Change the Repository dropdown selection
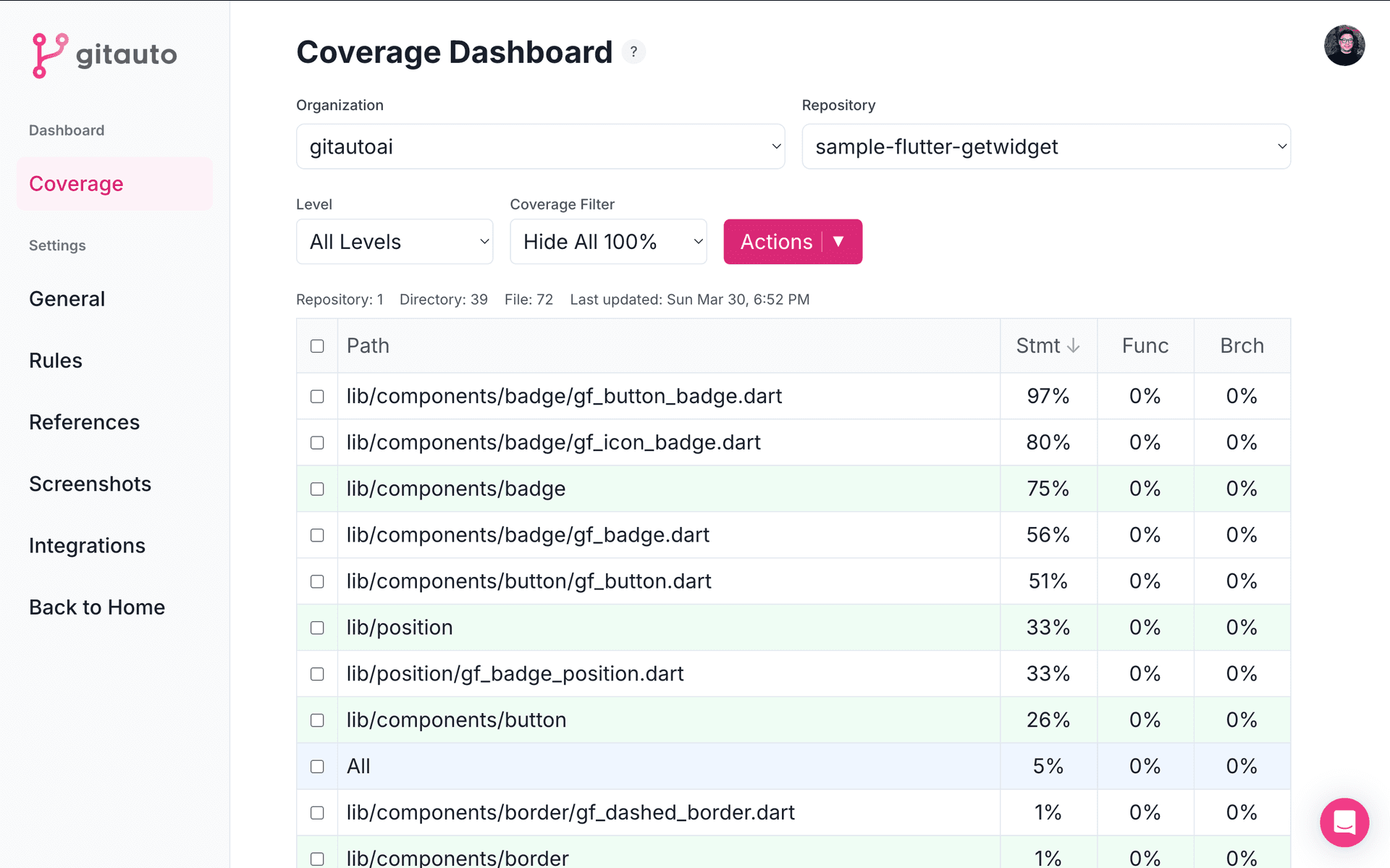Viewport: 1390px width, 868px height. [x=1046, y=146]
